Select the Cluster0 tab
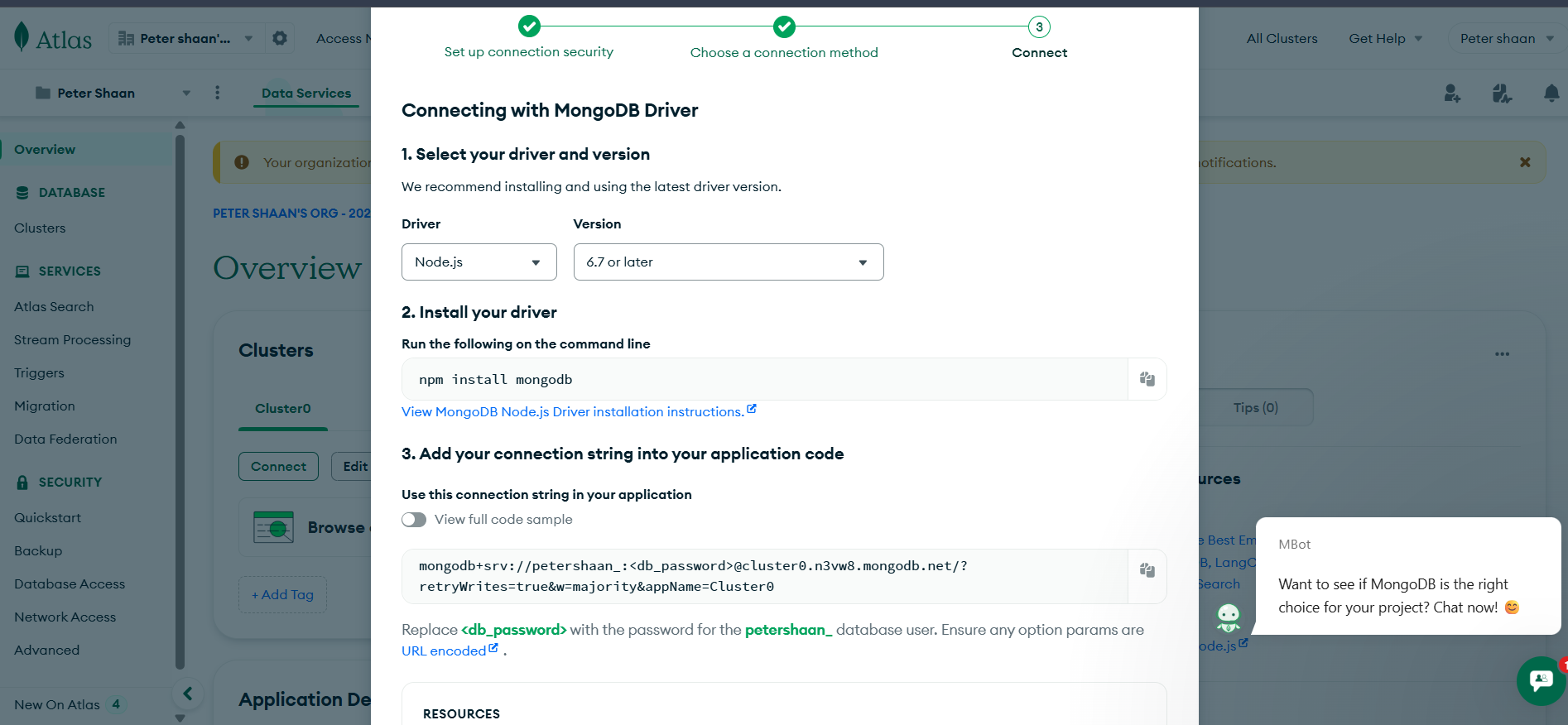Viewport: 1568px width, 725px height. (x=283, y=409)
